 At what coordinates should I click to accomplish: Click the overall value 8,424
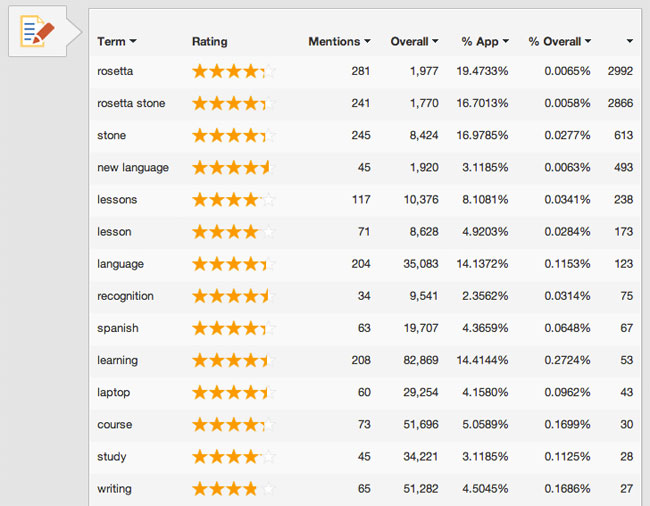(x=424, y=136)
